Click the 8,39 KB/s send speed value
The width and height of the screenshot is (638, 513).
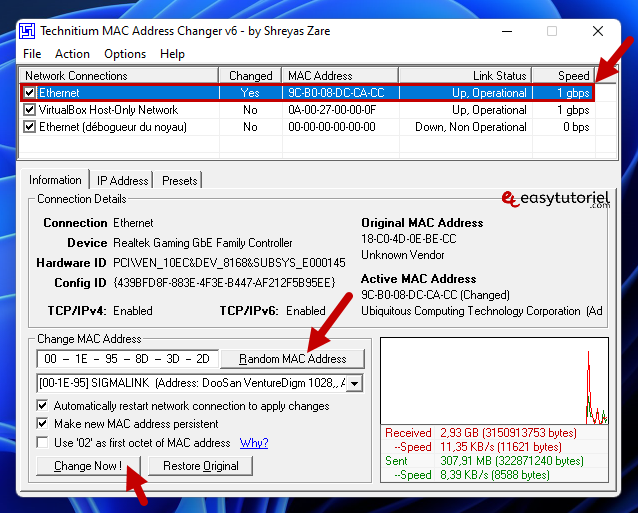(x=495, y=475)
